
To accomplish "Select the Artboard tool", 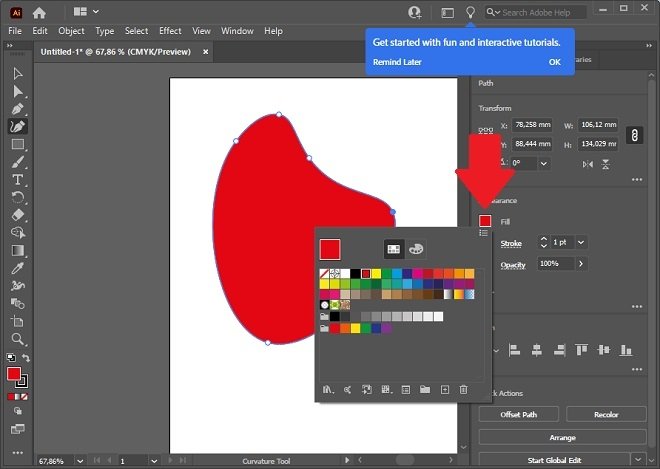I will click(18, 321).
